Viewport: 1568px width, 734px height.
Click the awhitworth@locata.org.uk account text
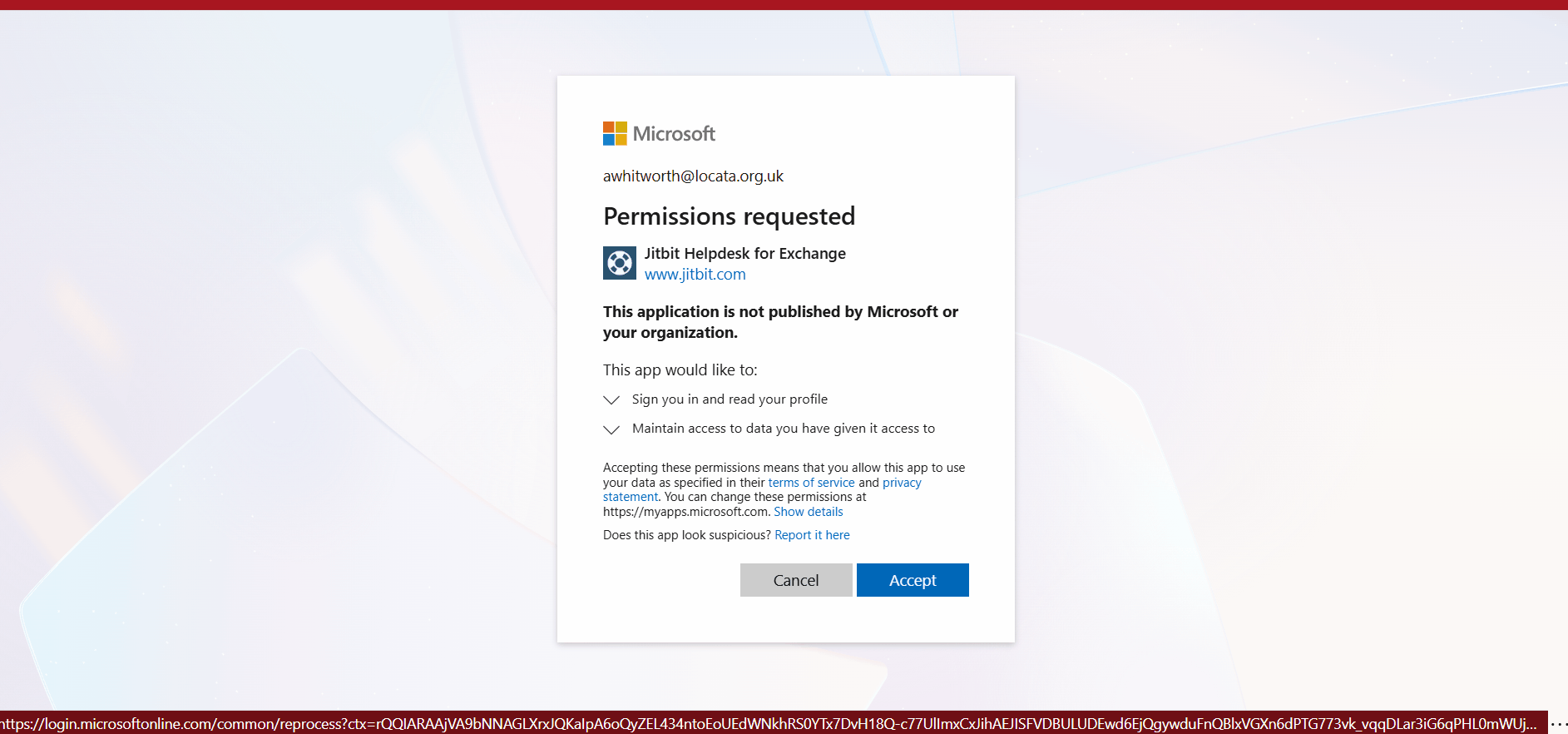[x=693, y=176]
